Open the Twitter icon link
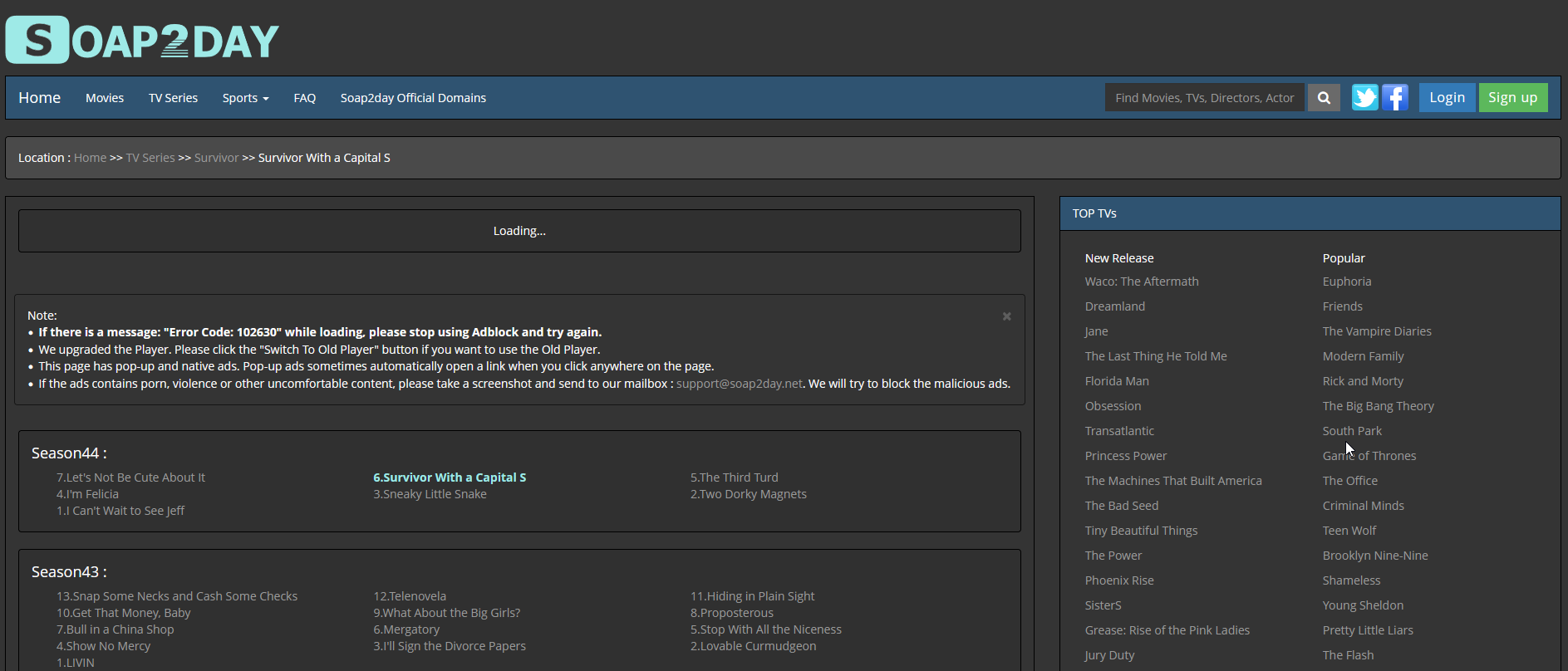The width and height of the screenshot is (1568, 671). tap(1364, 98)
